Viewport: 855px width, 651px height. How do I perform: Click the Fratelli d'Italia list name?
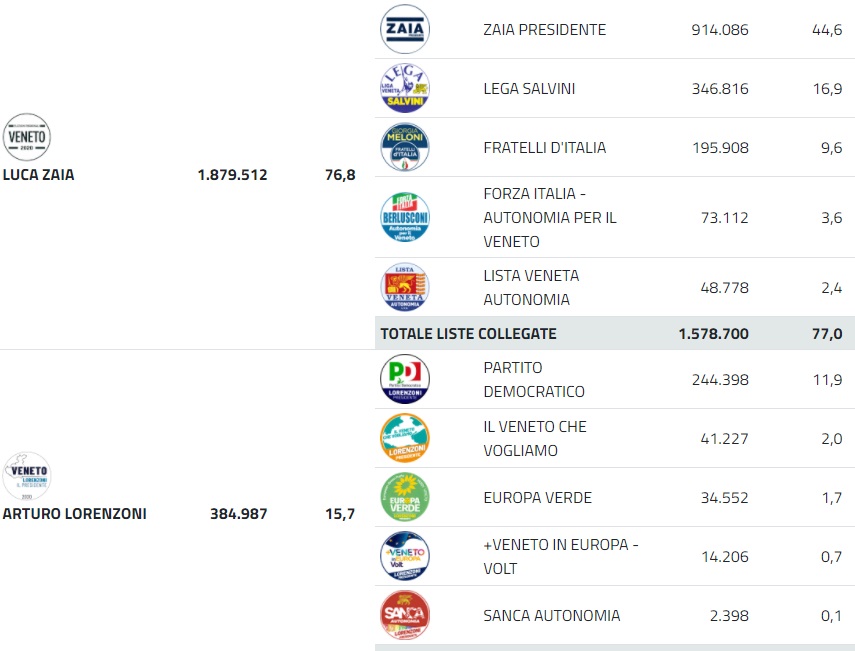point(544,148)
